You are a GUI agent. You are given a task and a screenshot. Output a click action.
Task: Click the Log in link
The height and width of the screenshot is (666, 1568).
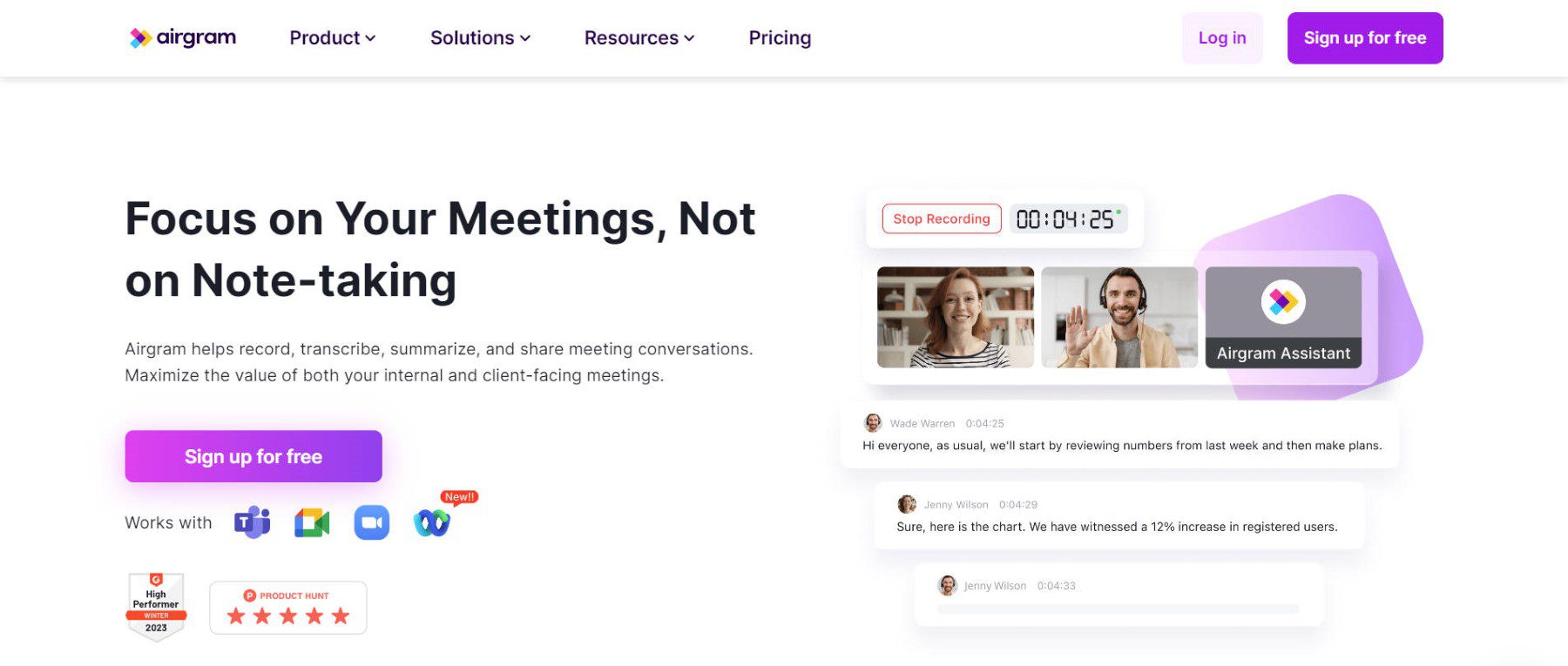point(1221,37)
